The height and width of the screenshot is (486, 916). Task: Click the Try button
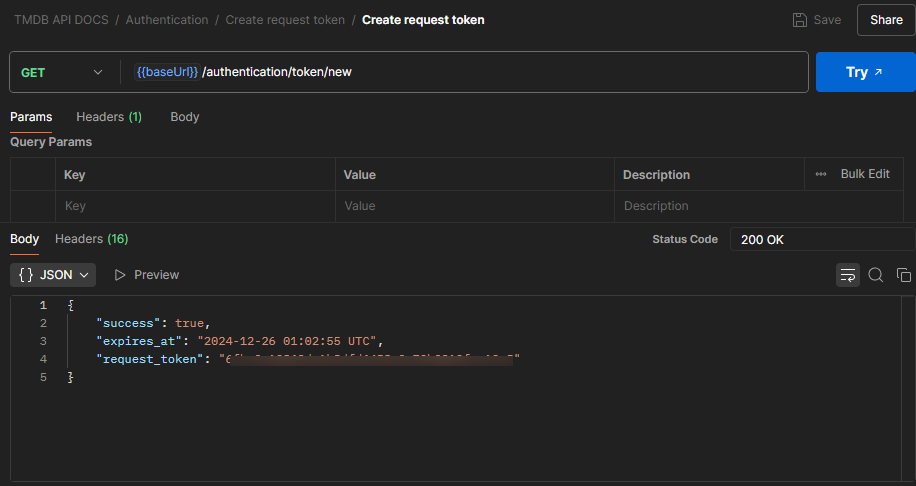click(865, 72)
